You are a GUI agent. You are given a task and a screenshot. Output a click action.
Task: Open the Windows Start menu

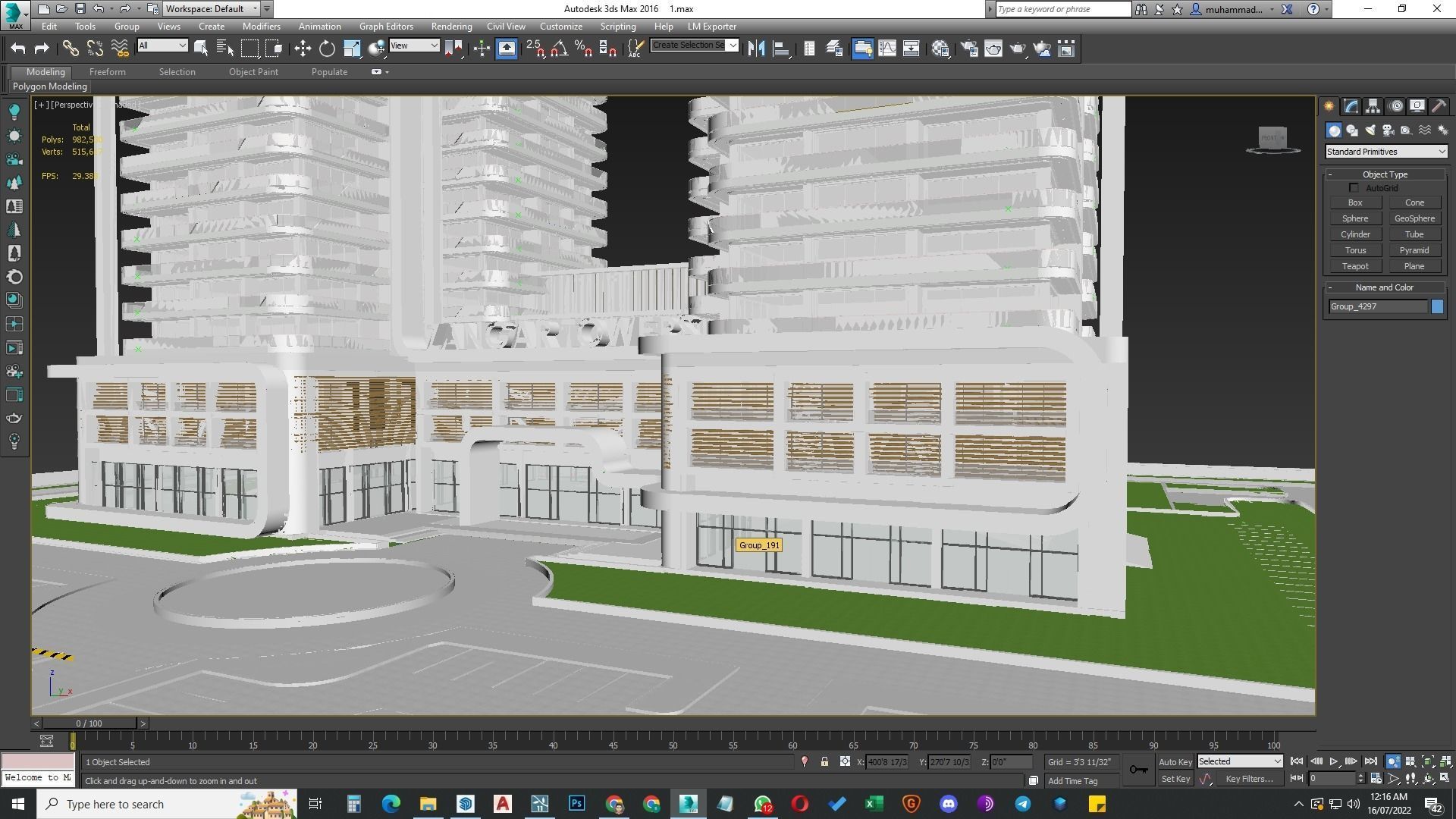[18, 804]
